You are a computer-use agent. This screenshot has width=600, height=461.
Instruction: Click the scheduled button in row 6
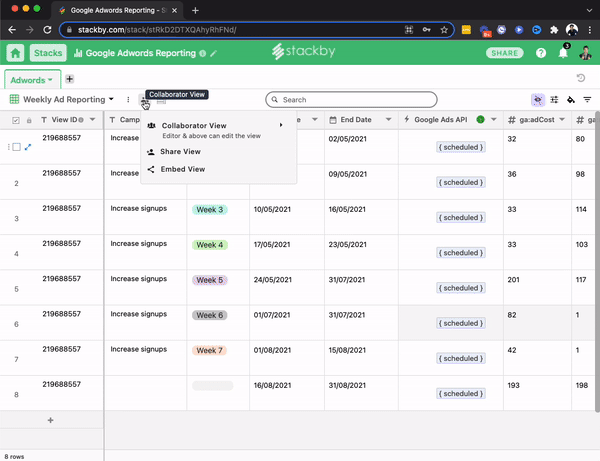tap(461, 323)
